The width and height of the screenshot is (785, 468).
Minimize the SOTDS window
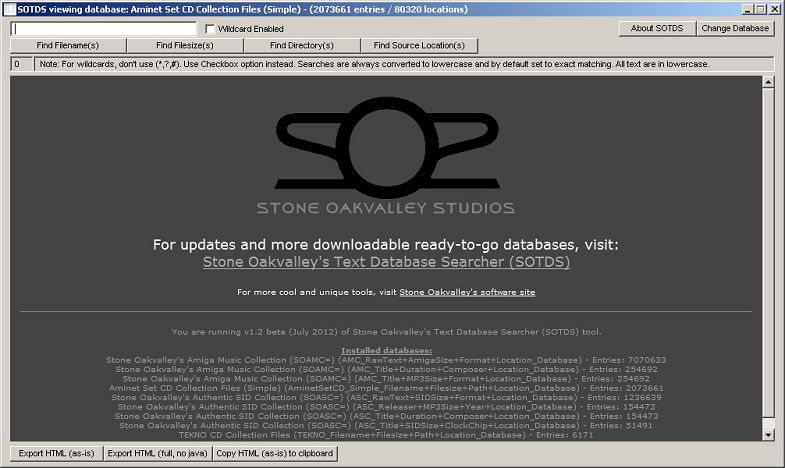(746, 8)
